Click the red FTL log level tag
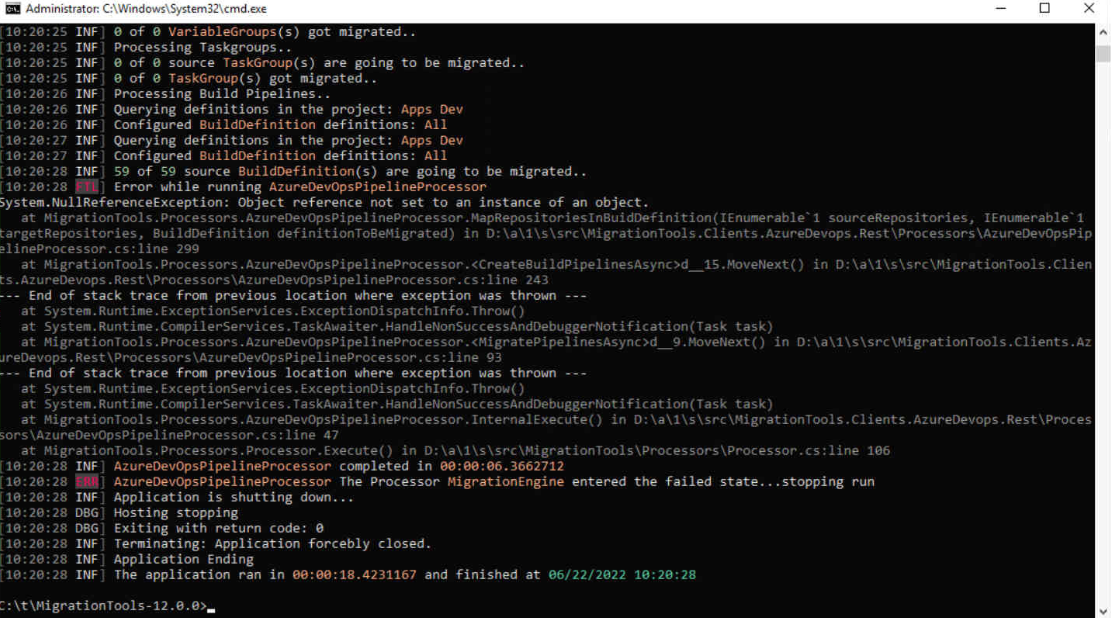This screenshot has width=1111, height=618. tap(86, 187)
